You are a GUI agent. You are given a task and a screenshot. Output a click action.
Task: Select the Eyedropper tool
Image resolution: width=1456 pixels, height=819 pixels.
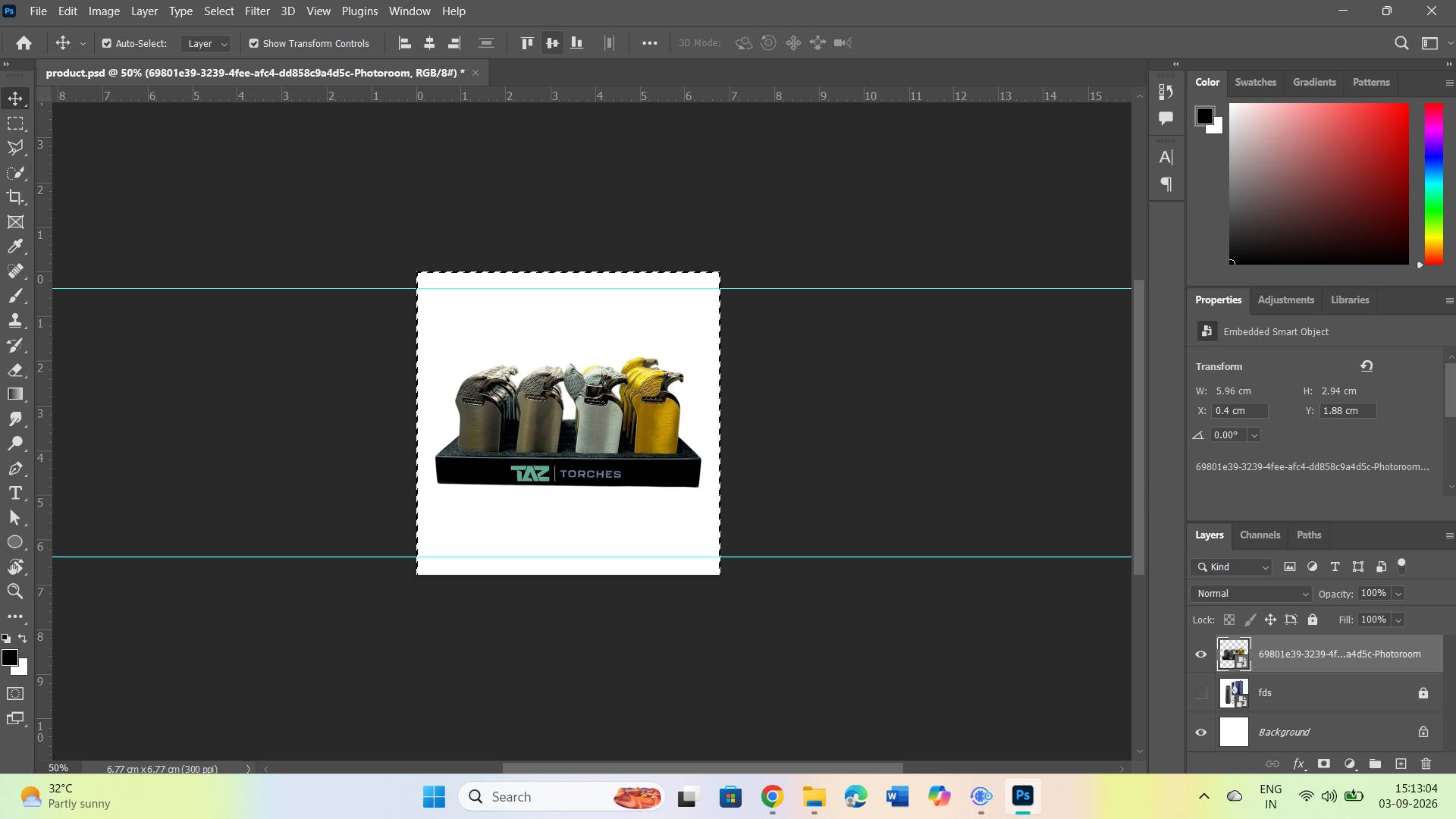[15, 246]
